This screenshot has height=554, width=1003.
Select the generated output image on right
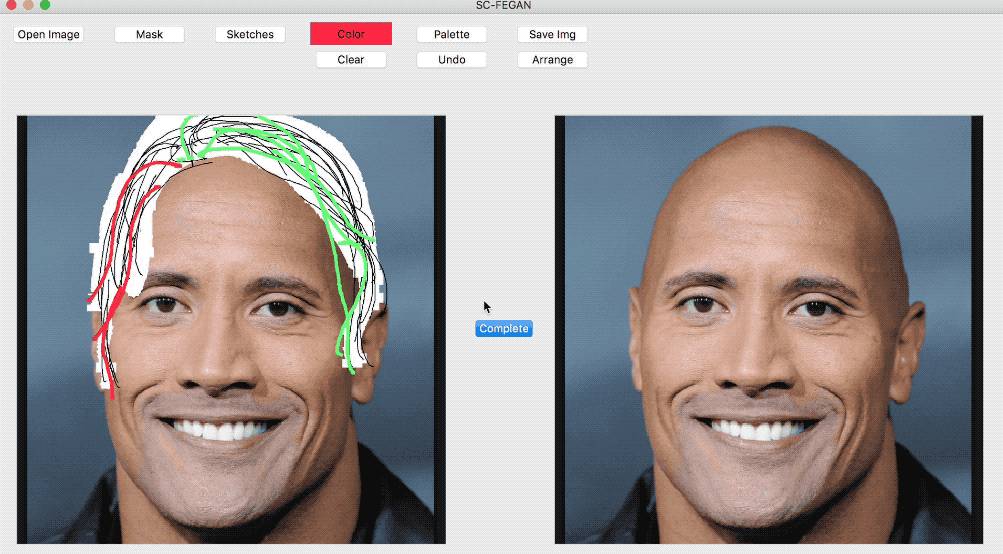click(769, 329)
